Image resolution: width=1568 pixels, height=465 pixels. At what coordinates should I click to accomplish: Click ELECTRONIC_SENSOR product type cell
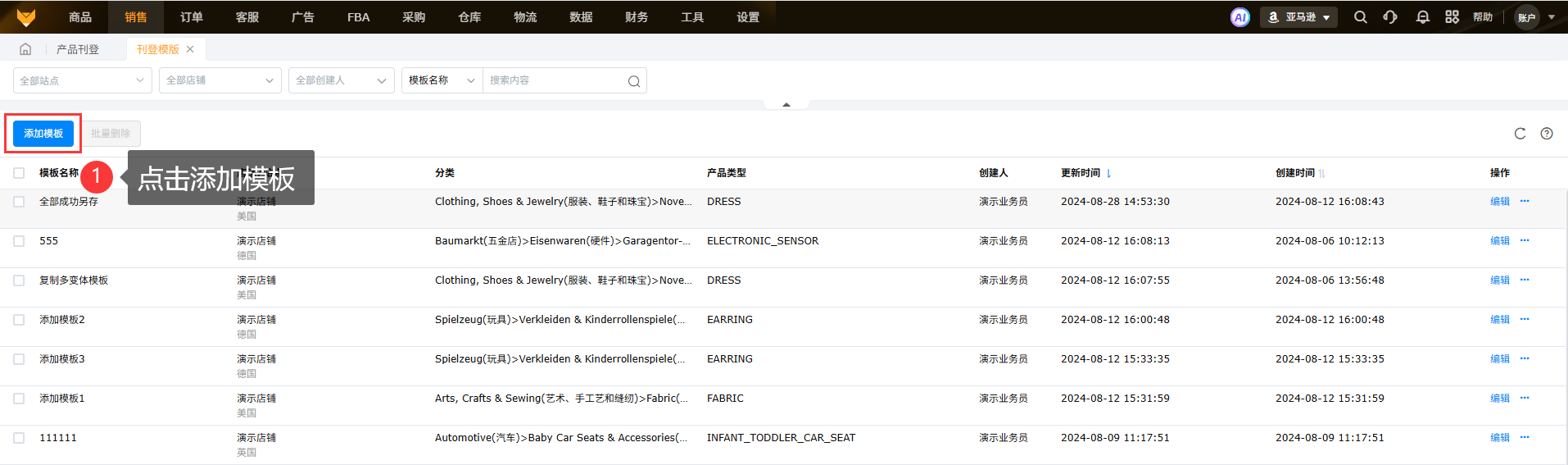763,241
